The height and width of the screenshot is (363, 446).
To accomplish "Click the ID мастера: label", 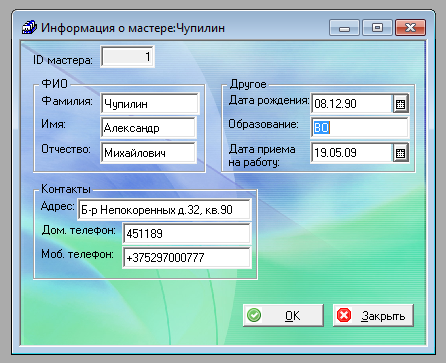I will coord(63,60).
